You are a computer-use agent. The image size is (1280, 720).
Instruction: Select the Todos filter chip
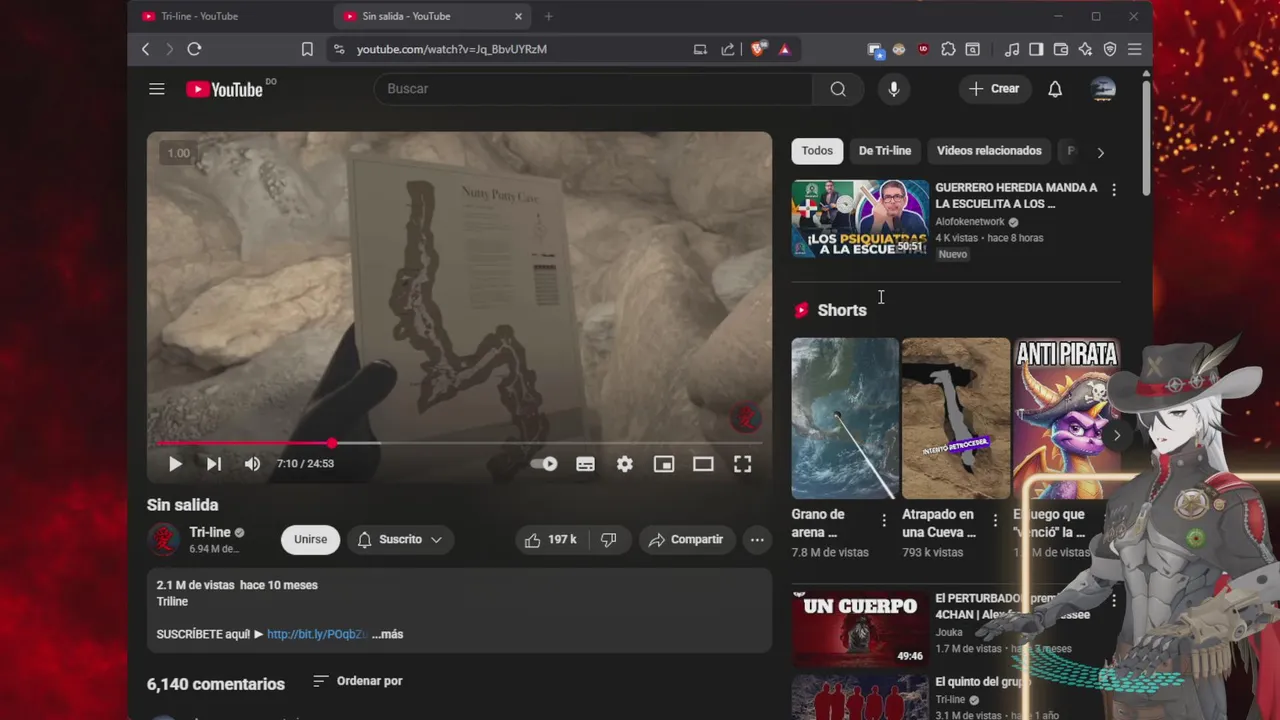pyautogui.click(x=817, y=151)
